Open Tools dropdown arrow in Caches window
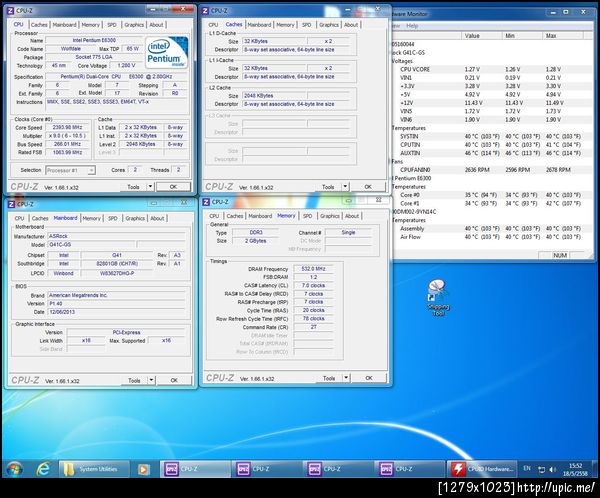 345,187
